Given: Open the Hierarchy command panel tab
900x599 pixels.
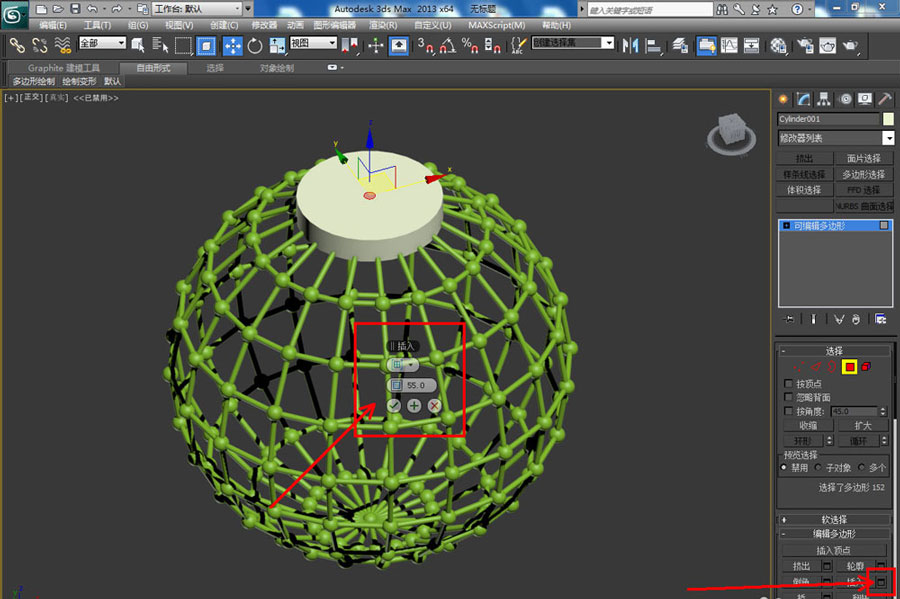Looking at the screenshot, I should 824,99.
